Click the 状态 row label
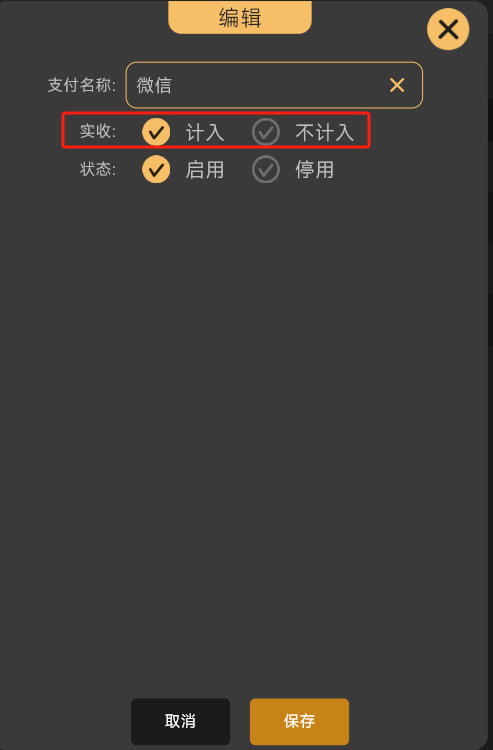The image size is (493, 750). pos(98,169)
